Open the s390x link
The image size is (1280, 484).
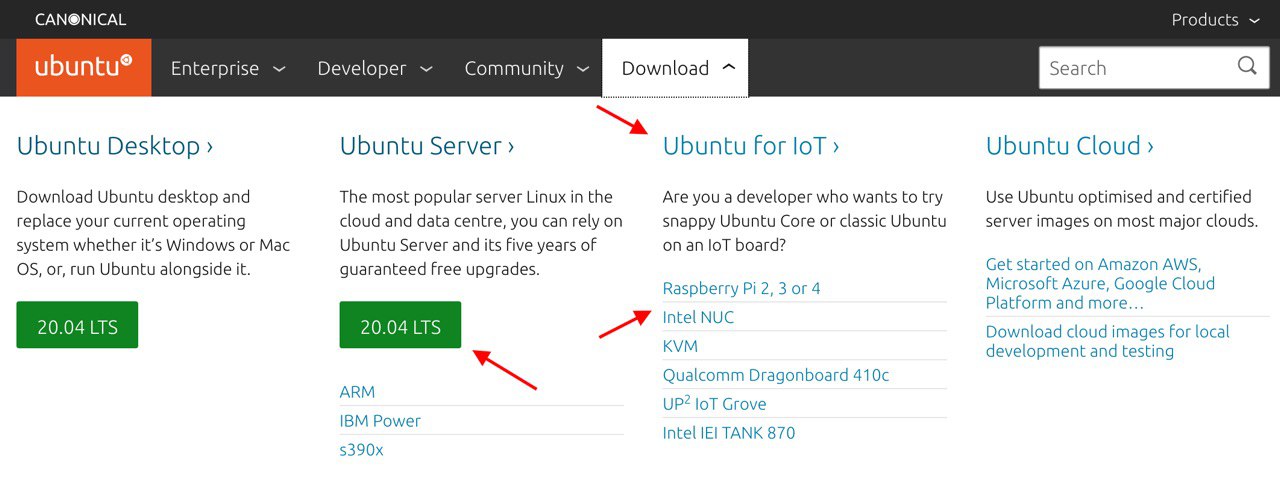click(x=362, y=450)
